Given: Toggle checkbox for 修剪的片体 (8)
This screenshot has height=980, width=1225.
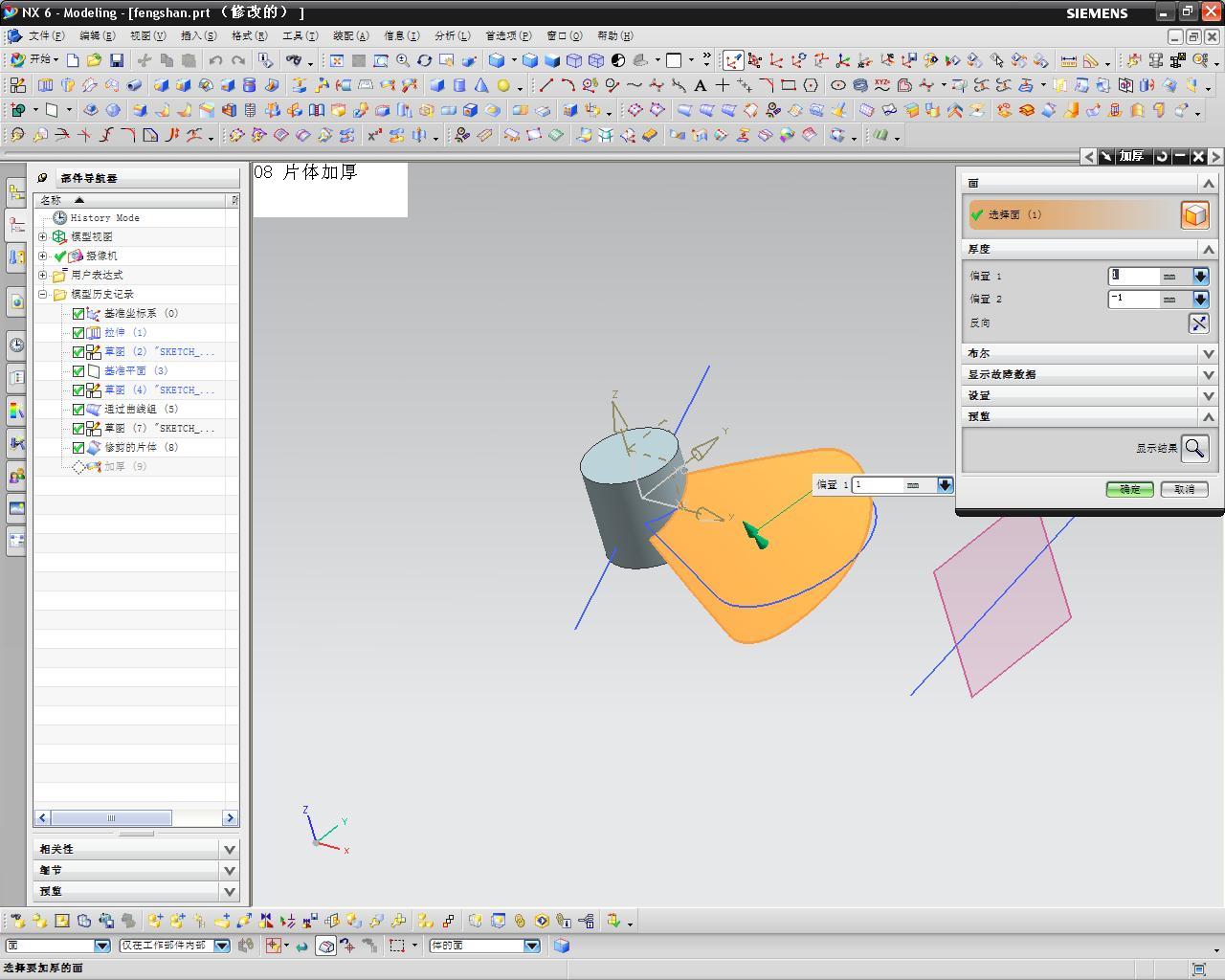Looking at the screenshot, I should coord(78,448).
